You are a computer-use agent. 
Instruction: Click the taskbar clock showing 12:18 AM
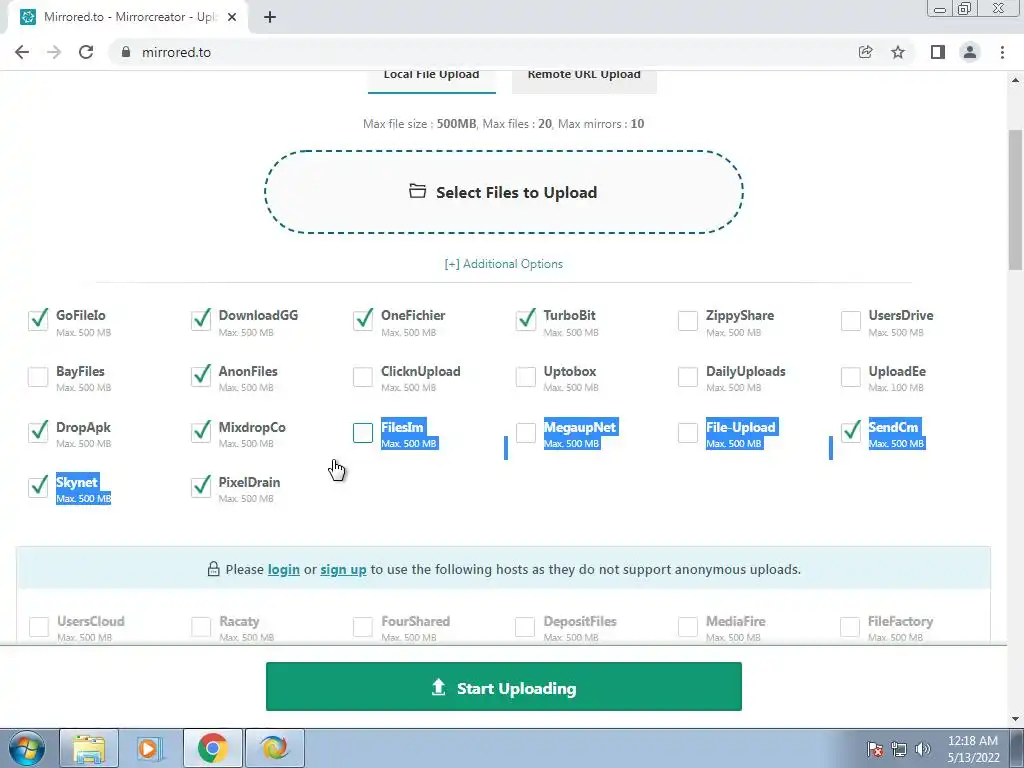click(x=973, y=749)
